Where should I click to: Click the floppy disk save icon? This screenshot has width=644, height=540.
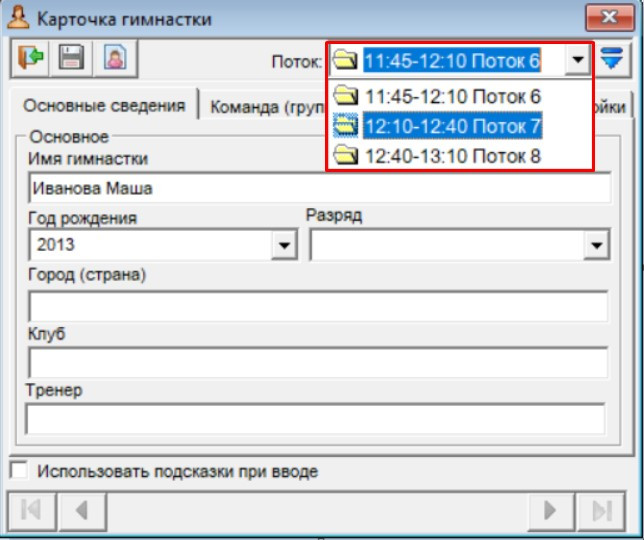(70, 59)
